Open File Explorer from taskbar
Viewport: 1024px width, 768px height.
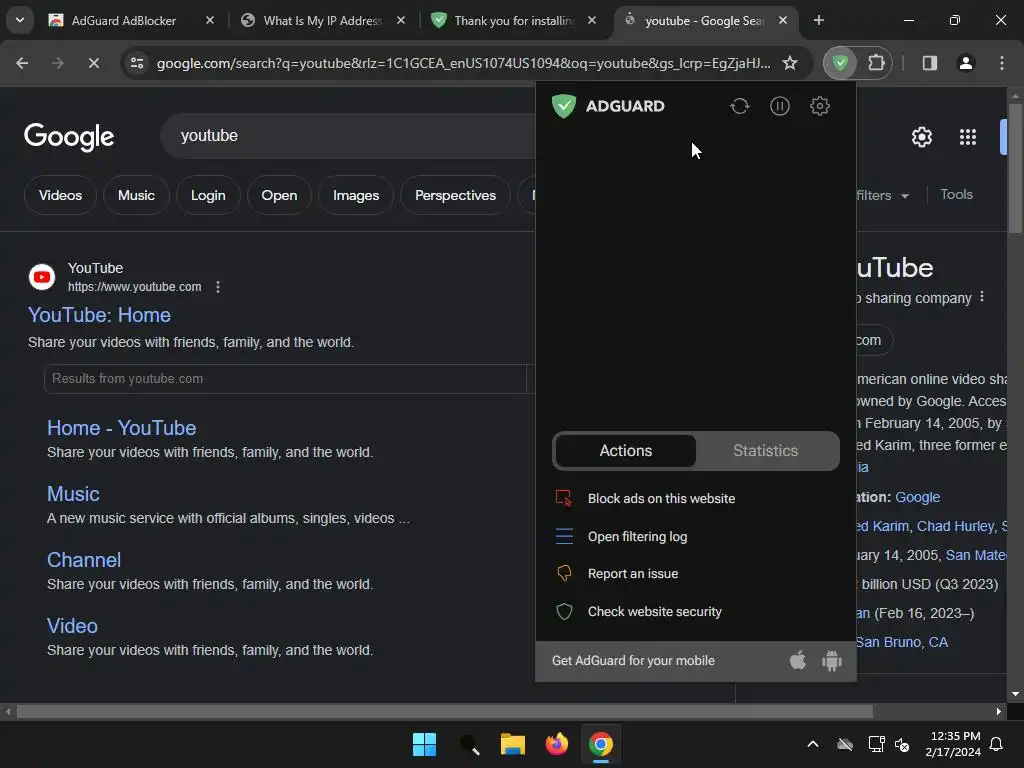[x=513, y=744]
